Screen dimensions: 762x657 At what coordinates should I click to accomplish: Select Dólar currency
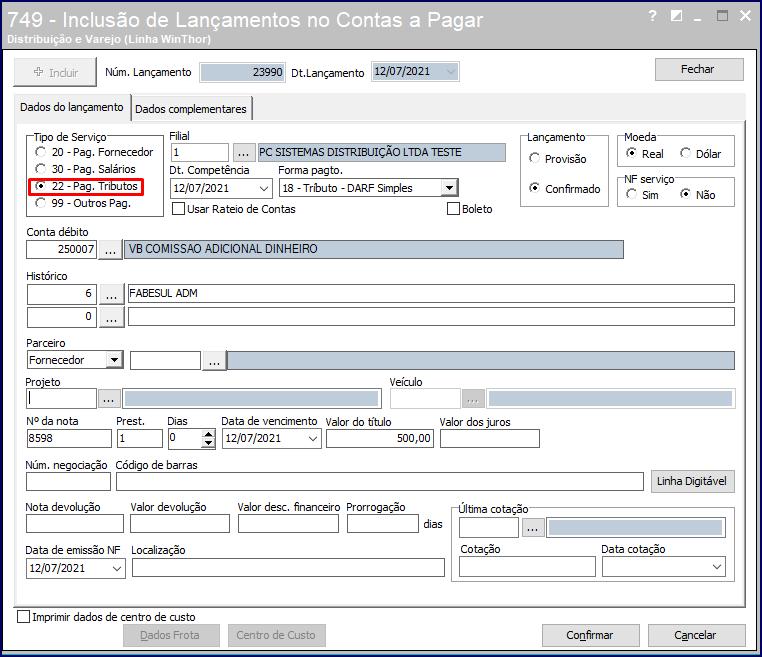coord(700,154)
